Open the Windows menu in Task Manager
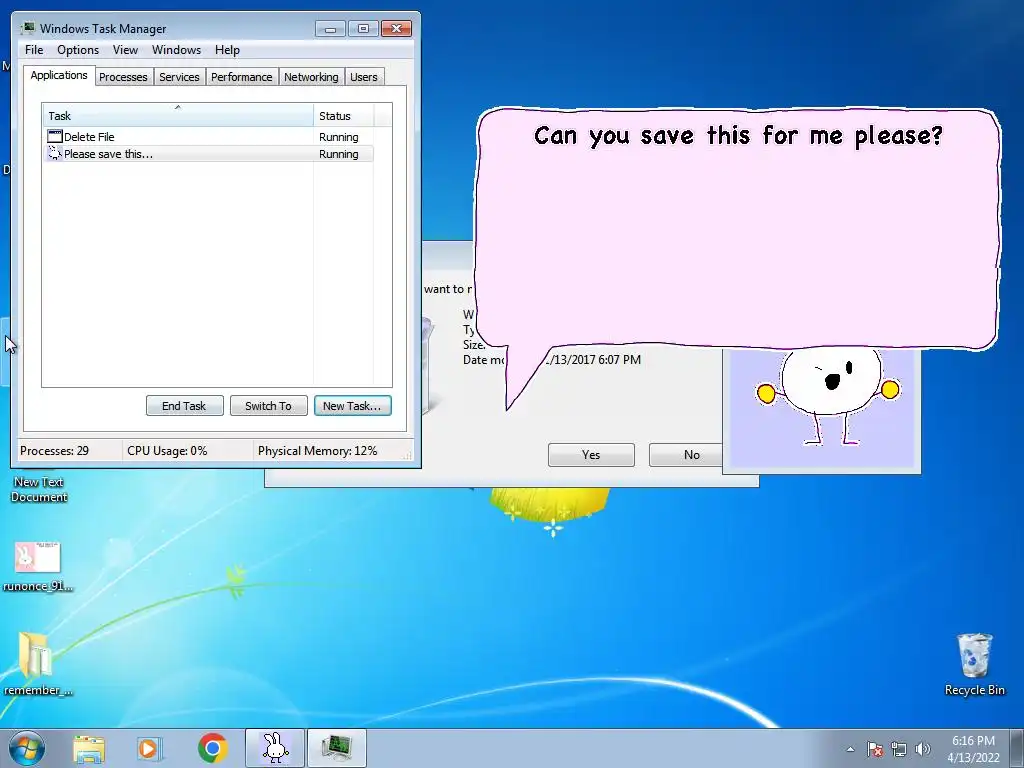This screenshot has height=768, width=1024. (x=176, y=50)
